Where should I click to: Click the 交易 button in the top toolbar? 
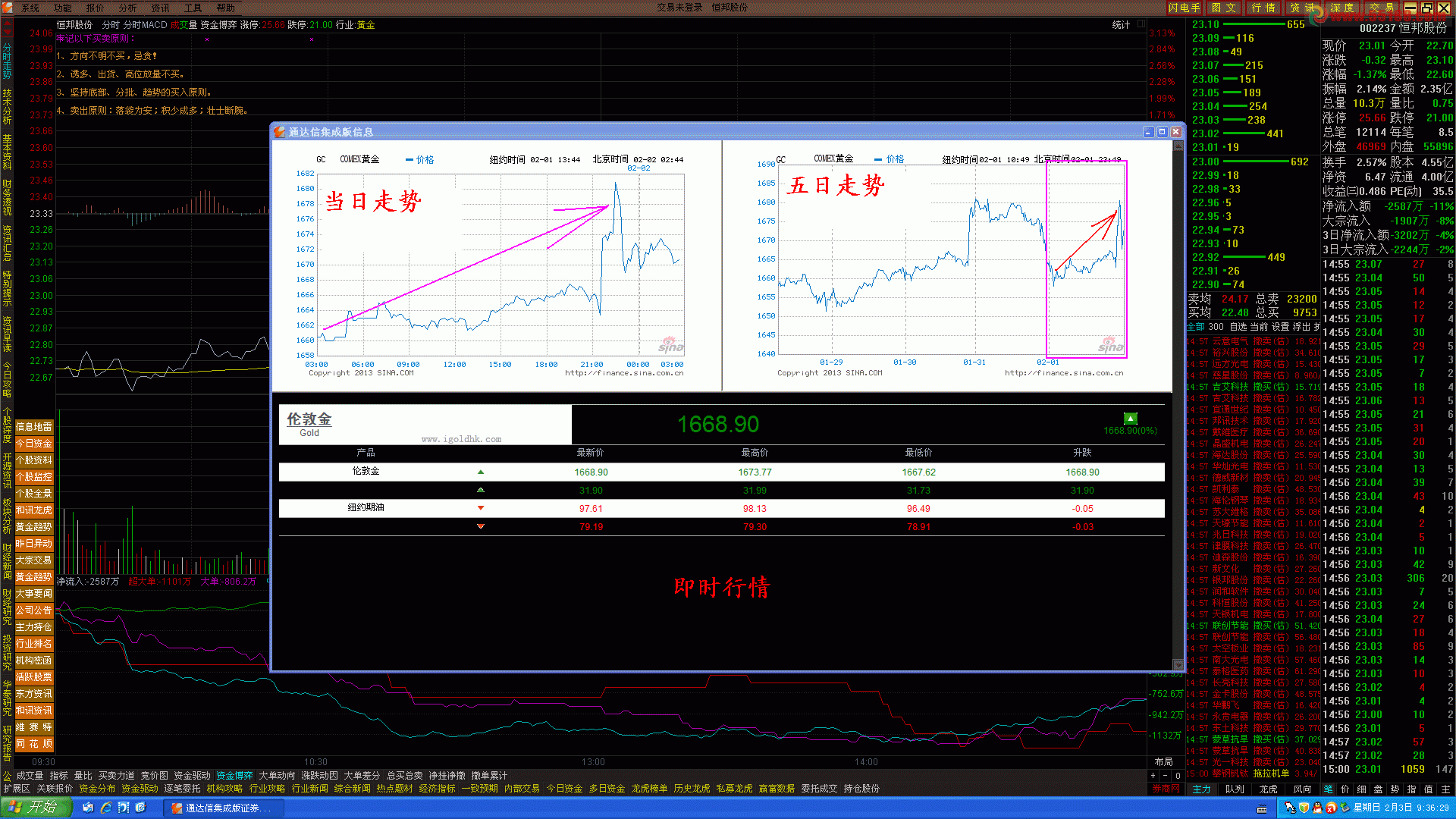point(1381,8)
